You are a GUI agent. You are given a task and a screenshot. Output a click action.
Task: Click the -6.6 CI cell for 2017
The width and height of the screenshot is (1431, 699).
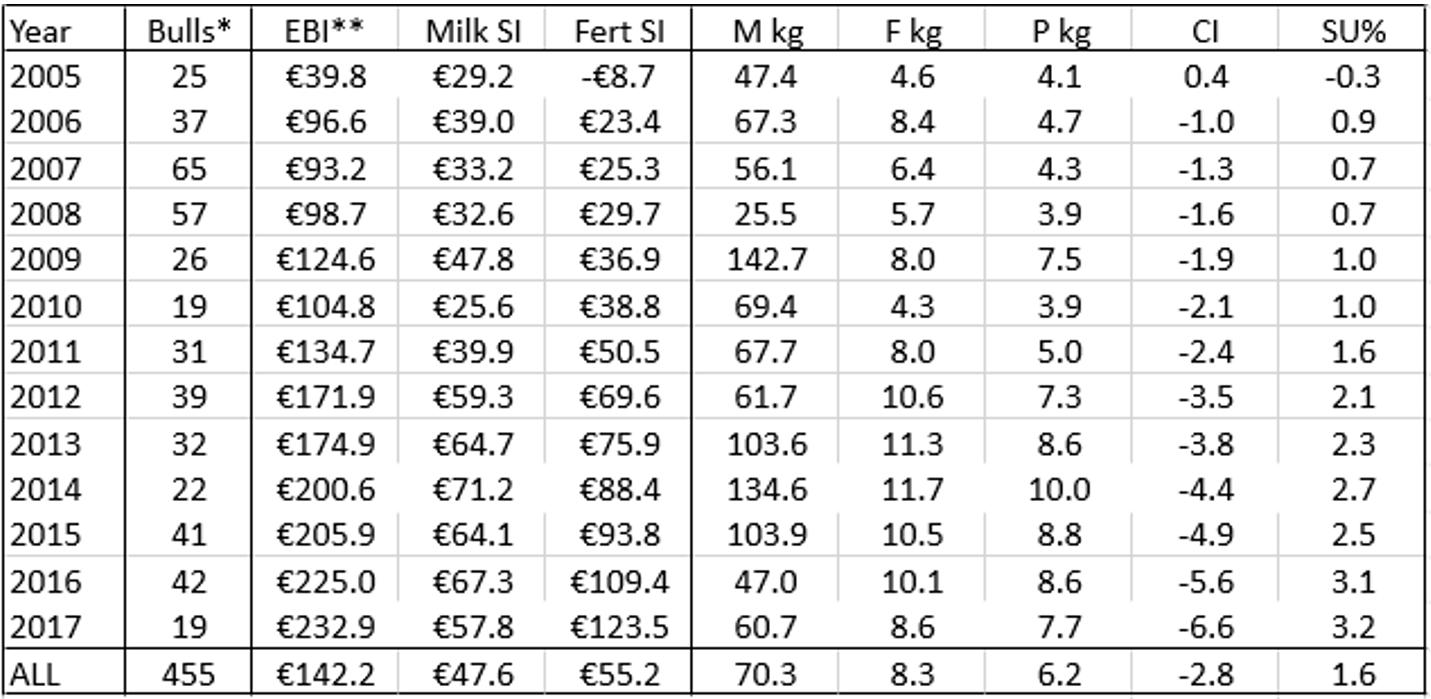point(1206,628)
